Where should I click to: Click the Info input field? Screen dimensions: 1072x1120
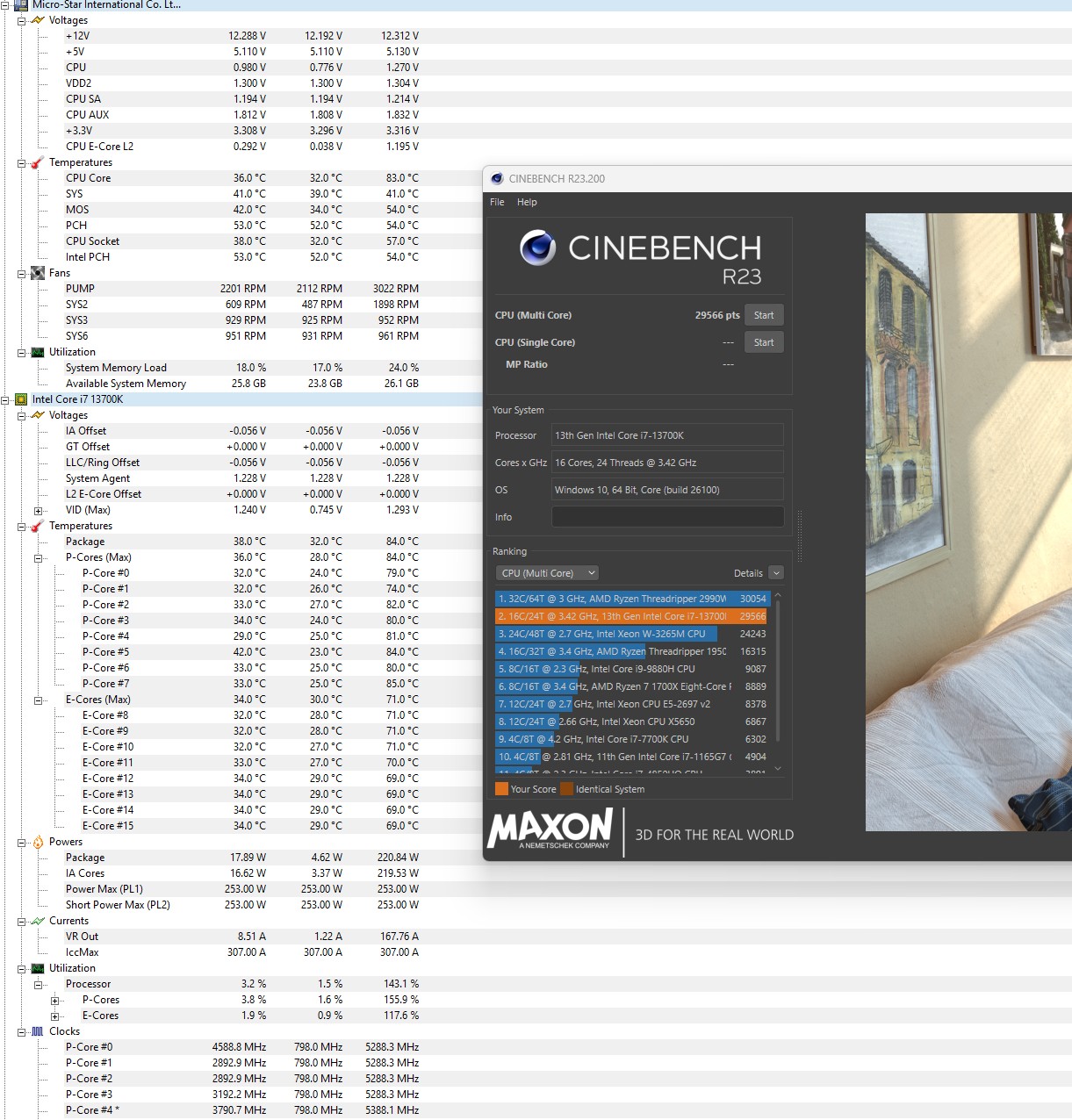click(667, 517)
